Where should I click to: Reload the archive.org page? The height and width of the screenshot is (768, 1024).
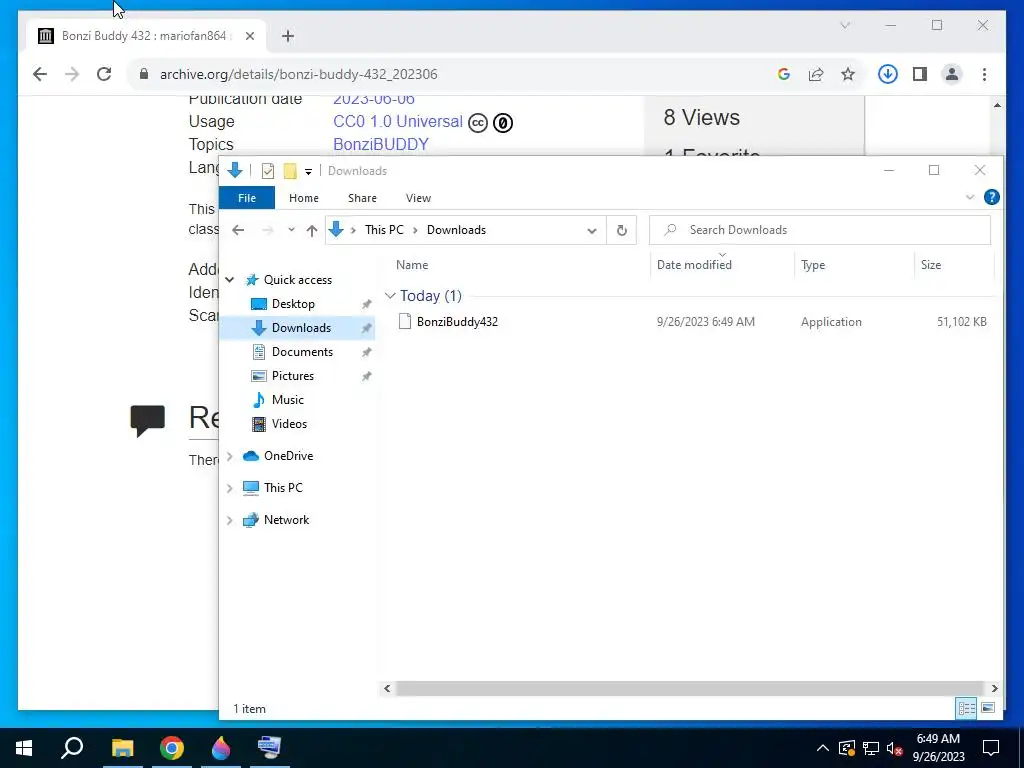[104, 74]
